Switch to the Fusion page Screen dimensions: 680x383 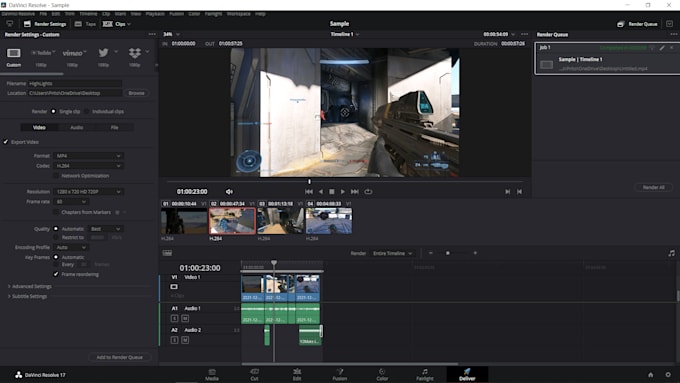[x=340, y=375]
